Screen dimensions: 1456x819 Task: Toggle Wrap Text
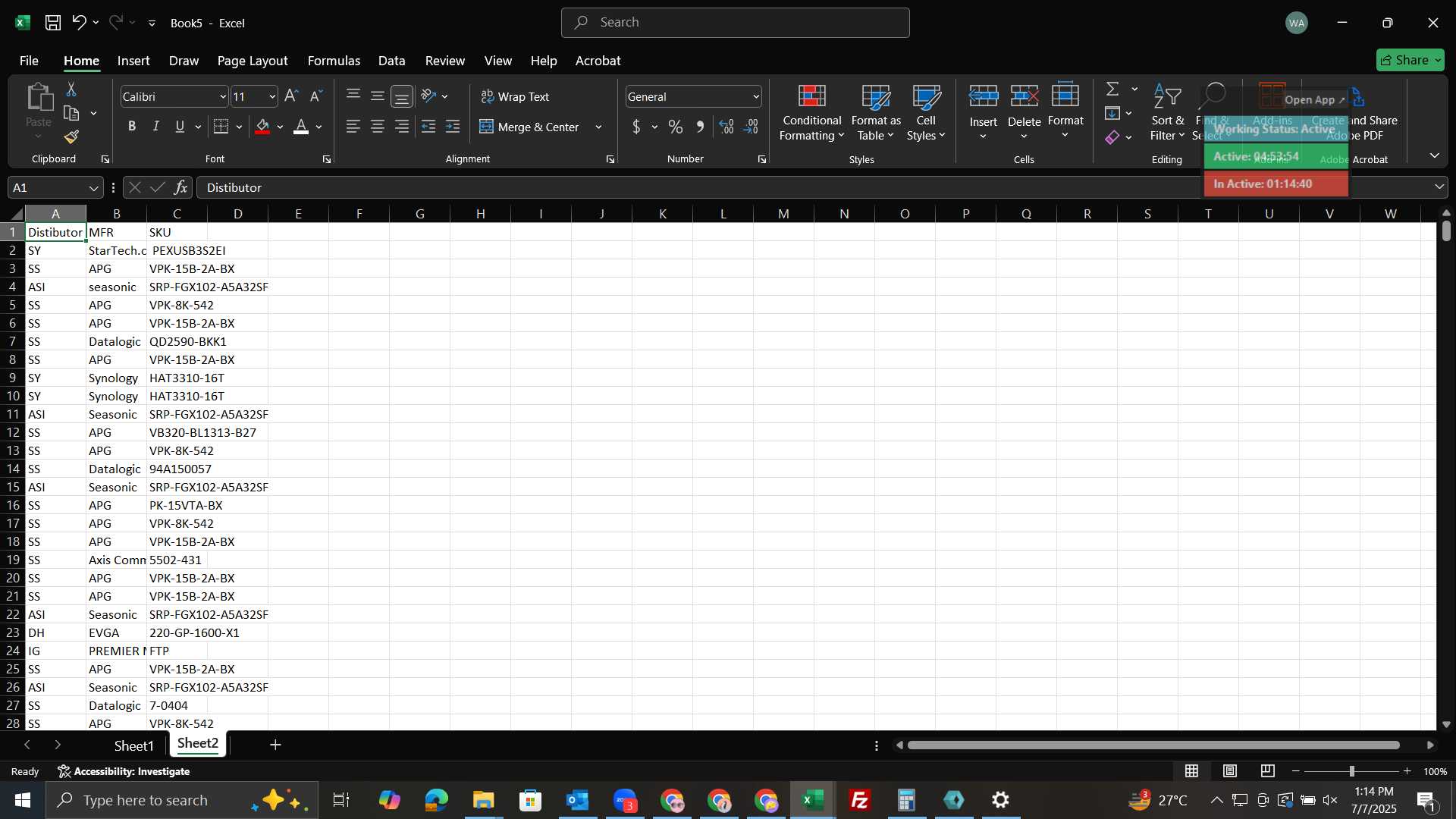coord(515,96)
